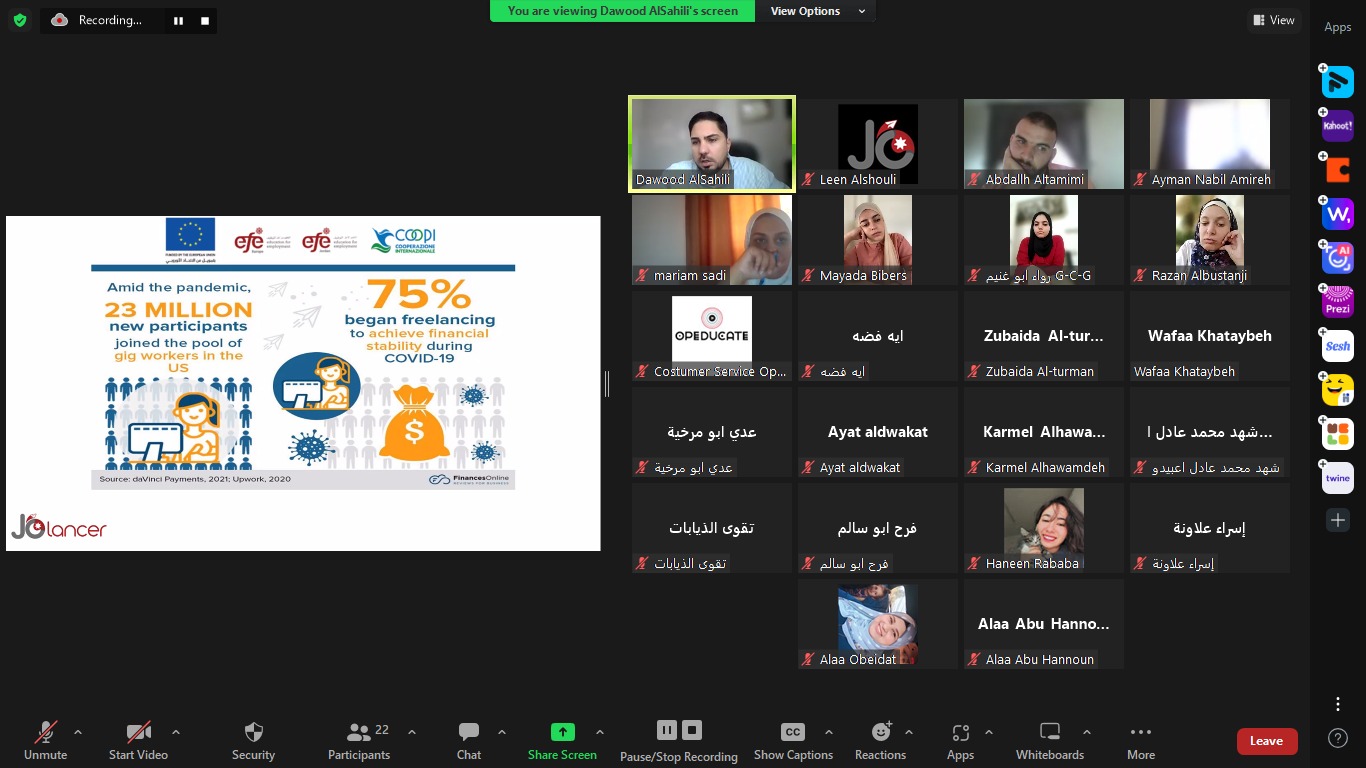The image size is (1366, 768).
Task: Click the green Share Screen button
Action: [562, 740]
